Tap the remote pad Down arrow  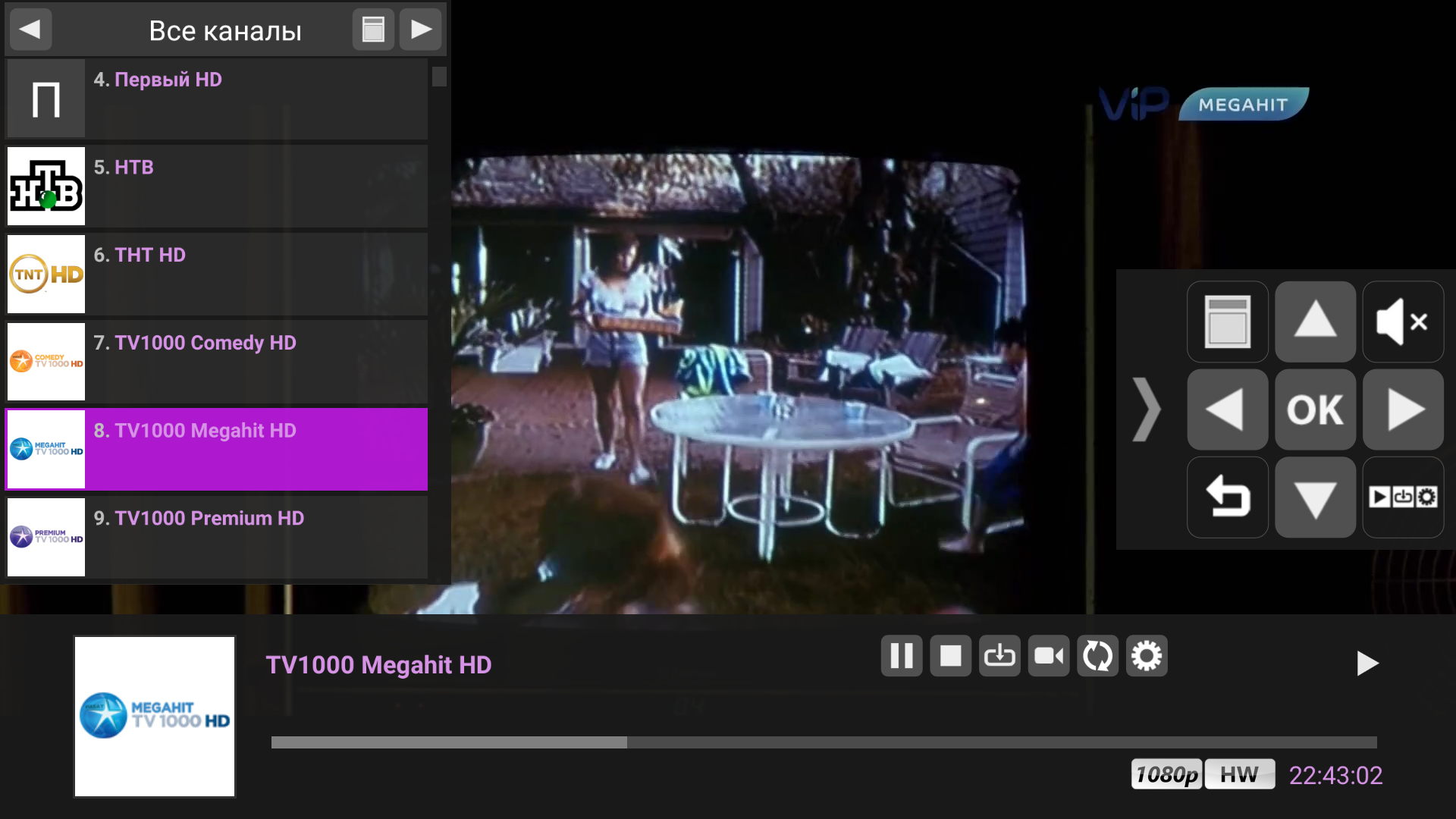coord(1315,497)
